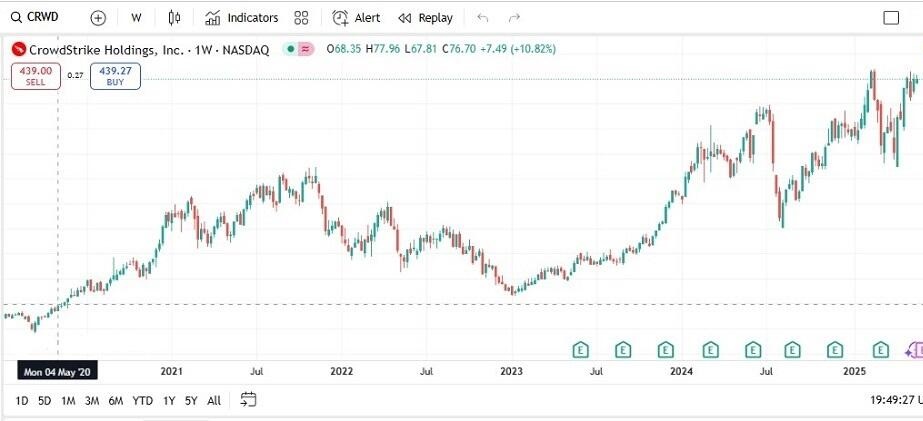Toggle the pink wavy data mode badge
The image size is (923, 421).
coord(306,49)
